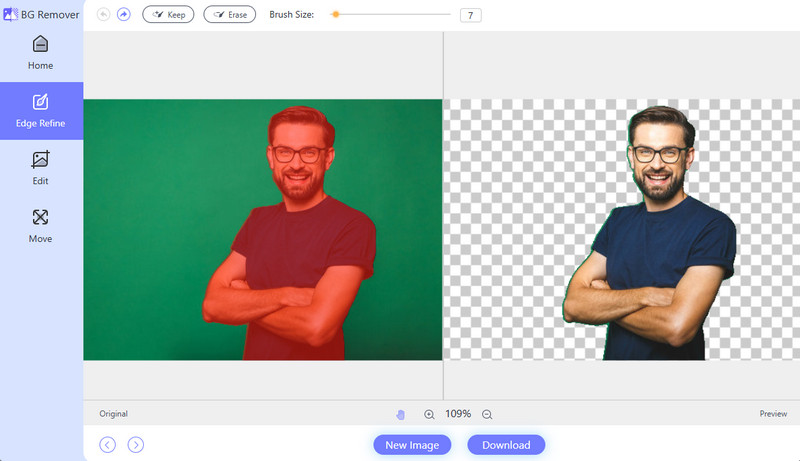Activate the hand pan tool
This screenshot has height=461, width=800.
400,414
